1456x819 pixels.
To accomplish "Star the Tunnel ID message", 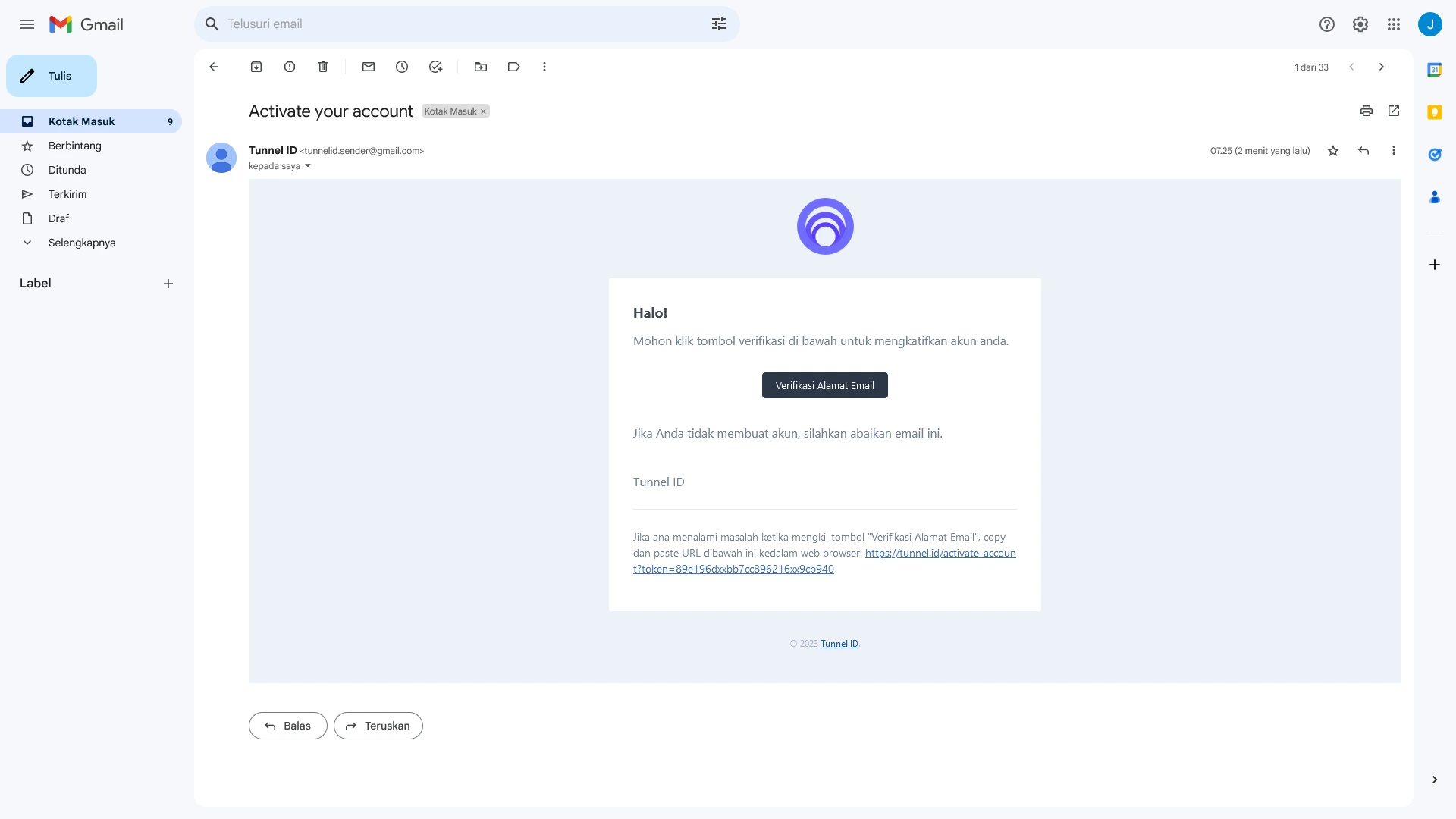I will tap(1333, 151).
